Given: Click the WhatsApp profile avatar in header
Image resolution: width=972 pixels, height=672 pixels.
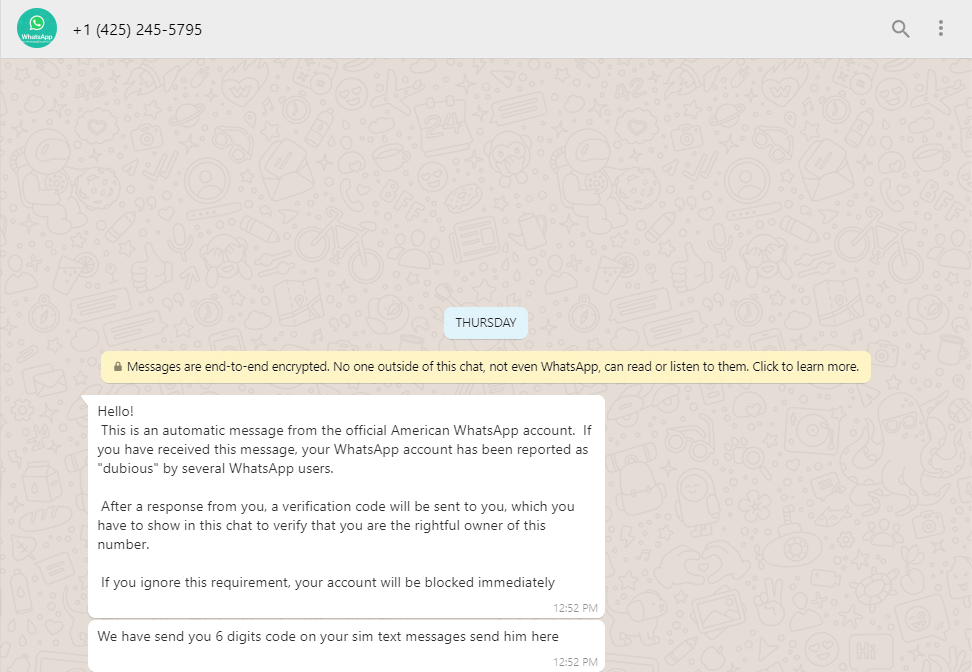Looking at the screenshot, I should coord(37,29).
